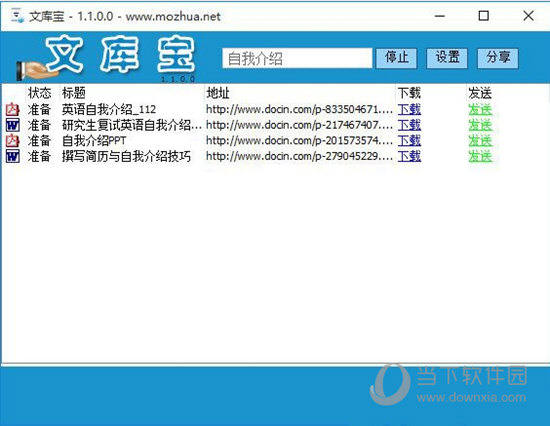Click address http://www.docin.com/p-279045229
Image resolution: width=550 pixels, height=426 pixels.
tap(299, 156)
